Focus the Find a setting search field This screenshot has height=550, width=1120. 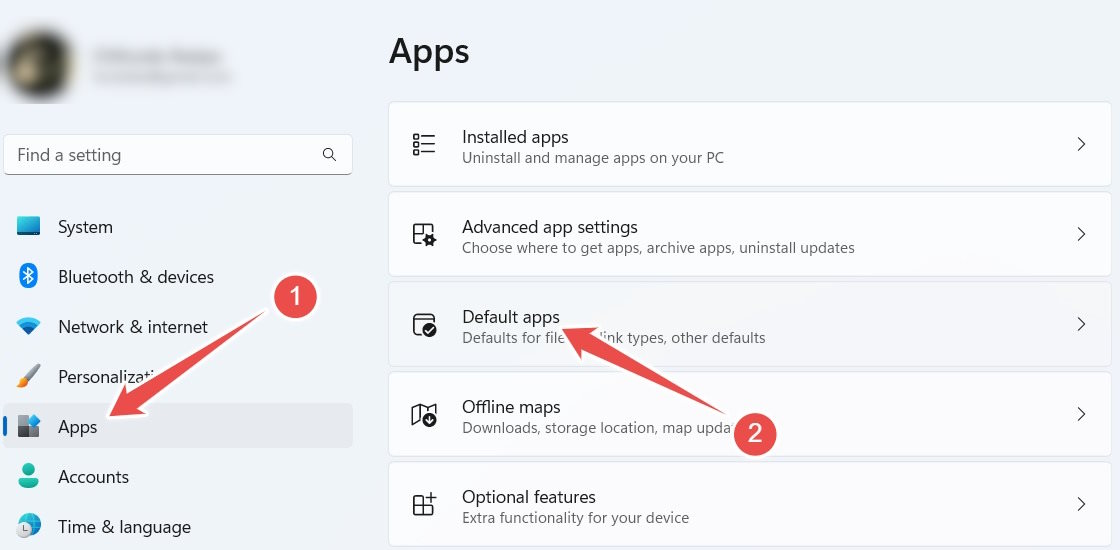tap(178, 154)
